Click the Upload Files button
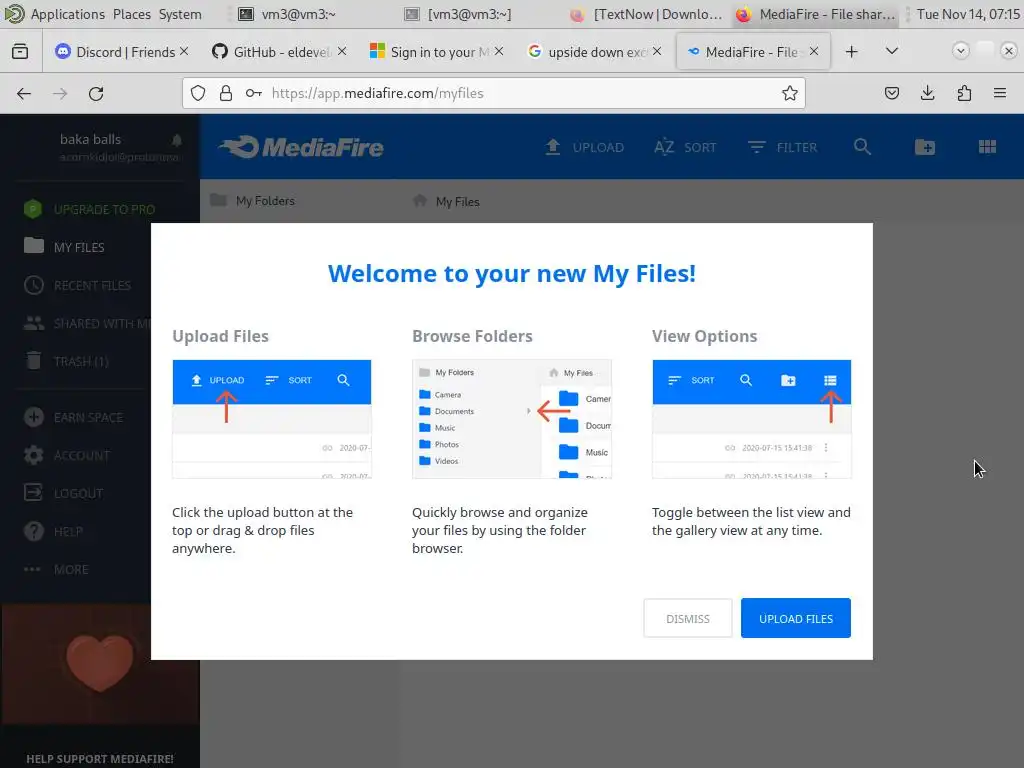 click(795, 618)
